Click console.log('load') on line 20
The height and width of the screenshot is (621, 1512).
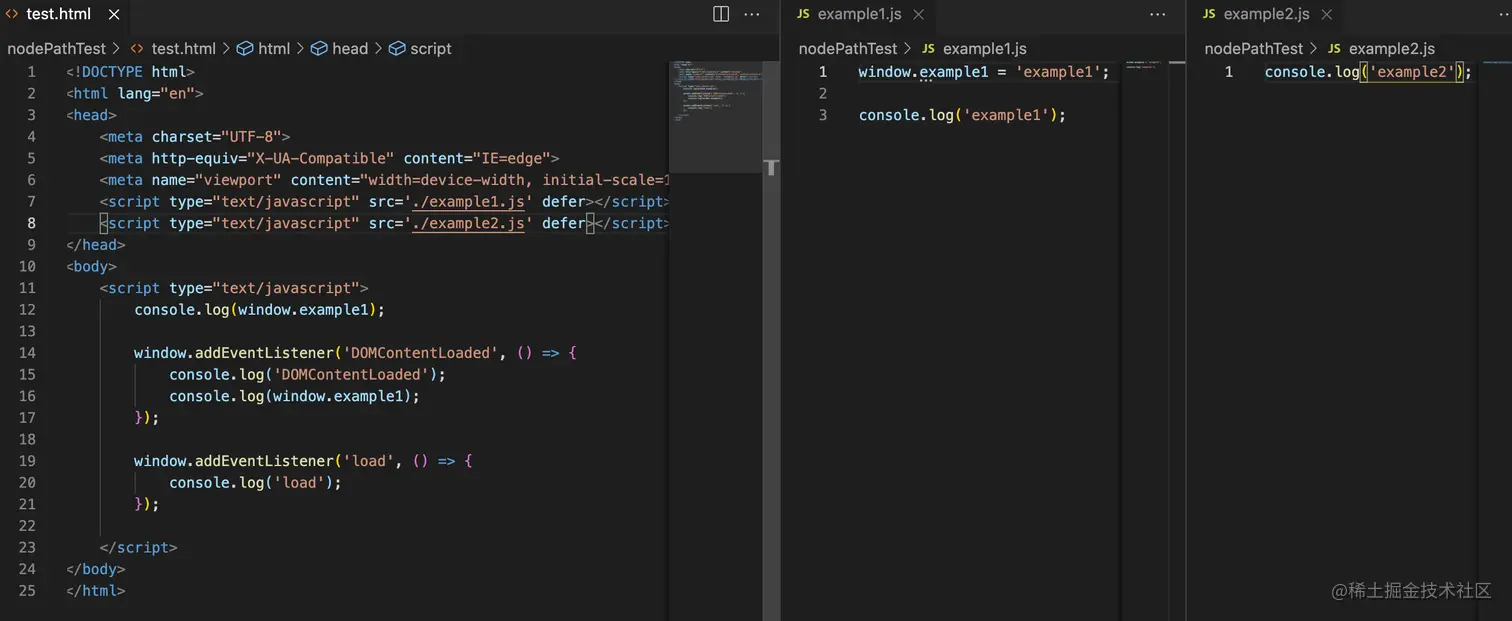tap(255, 483)
